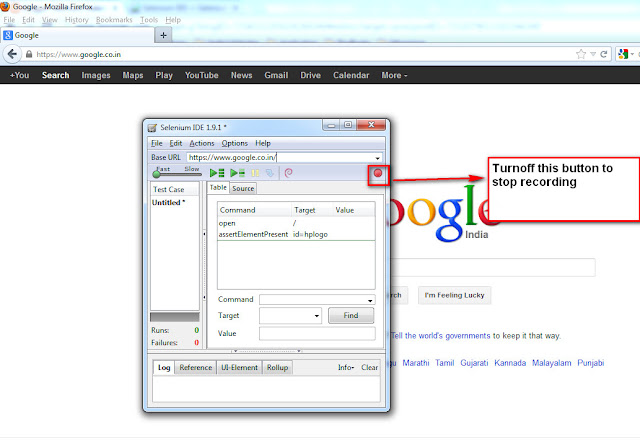Open the Target field dropdown arrow
Screen dimensions: 640x442
coord(317,316)
